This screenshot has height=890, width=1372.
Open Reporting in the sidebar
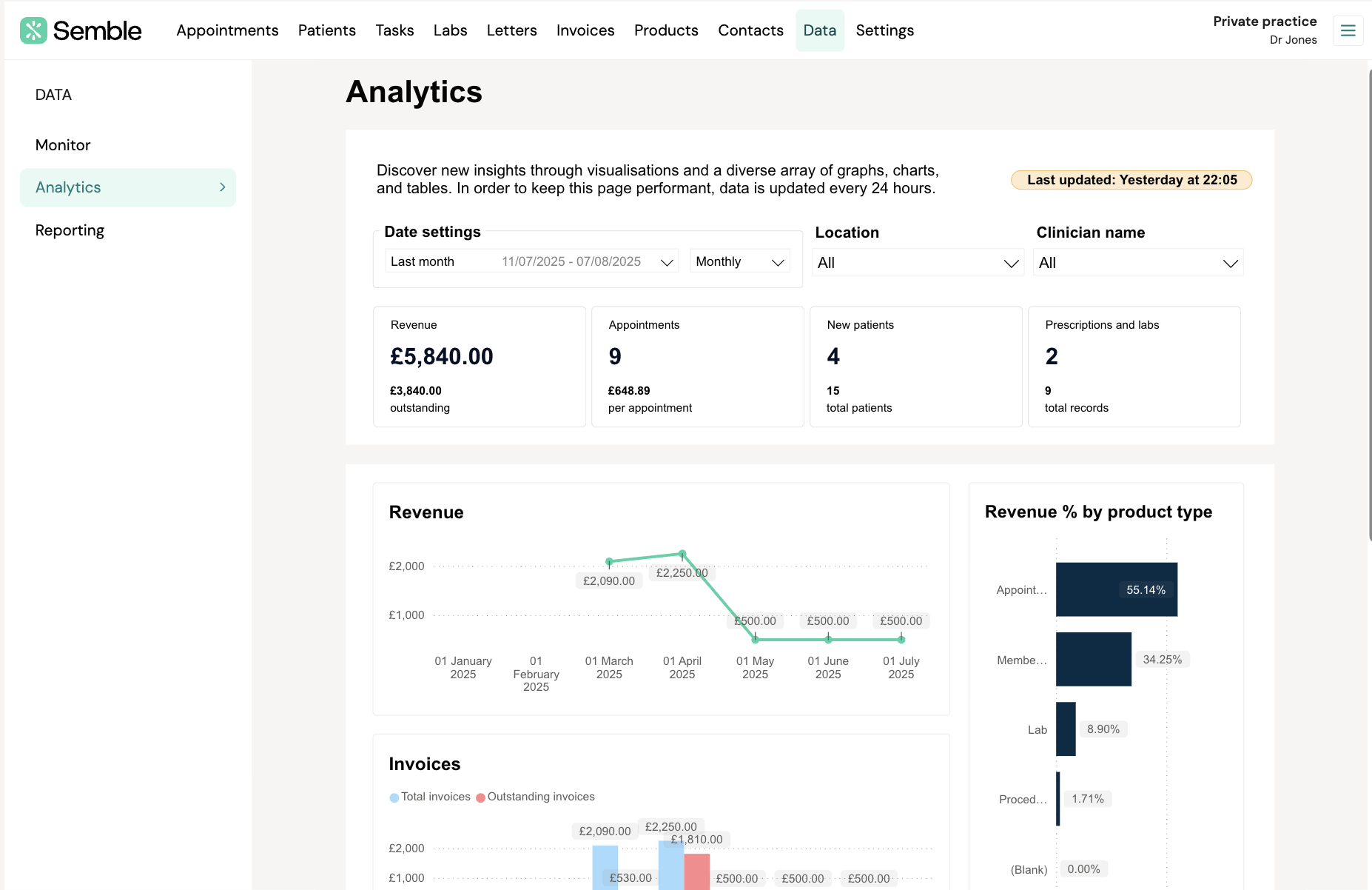coord(70,230)
